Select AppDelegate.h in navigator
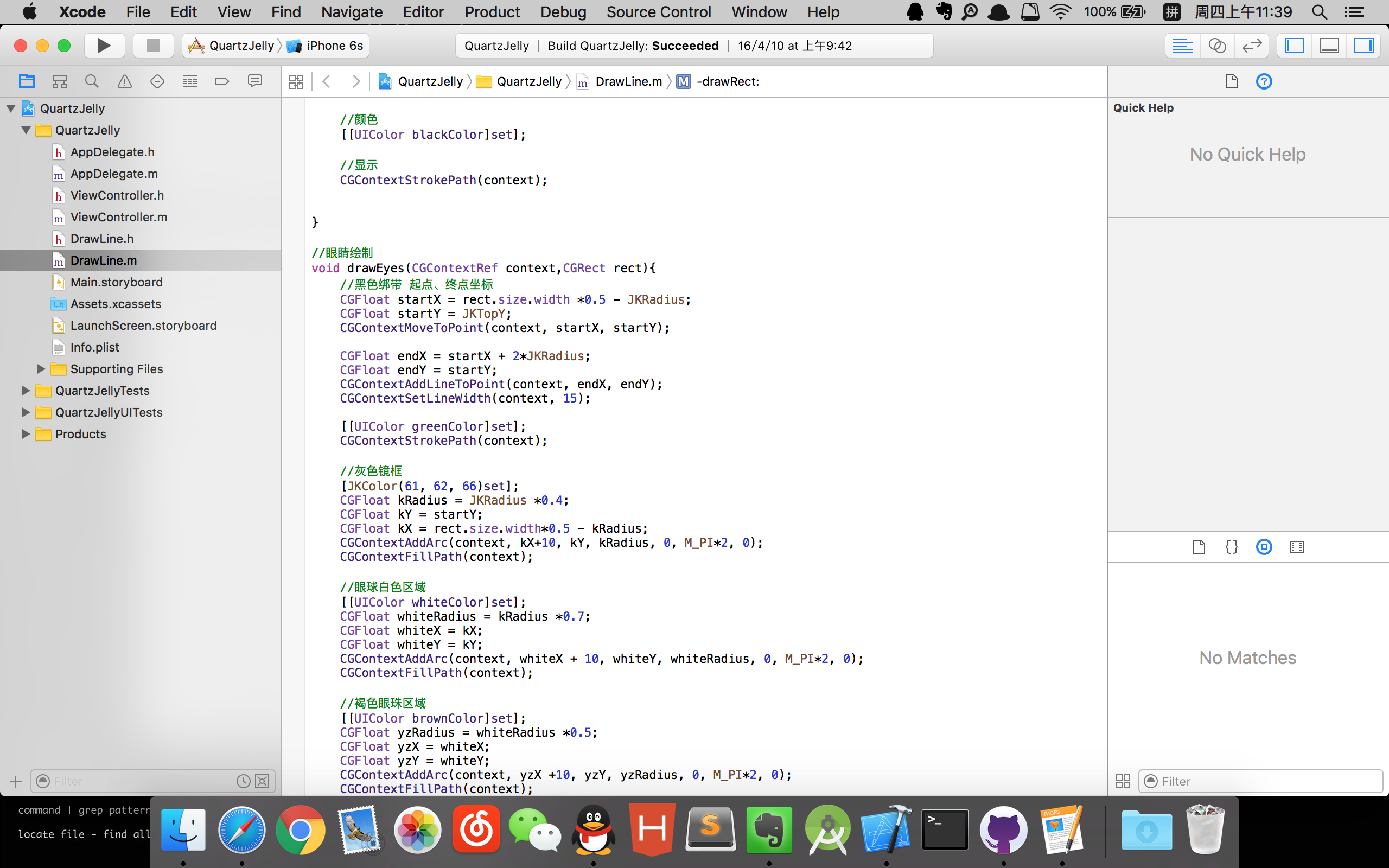Image resolution: width=1389 pixels, height=868 pixels. coord(141,151)
